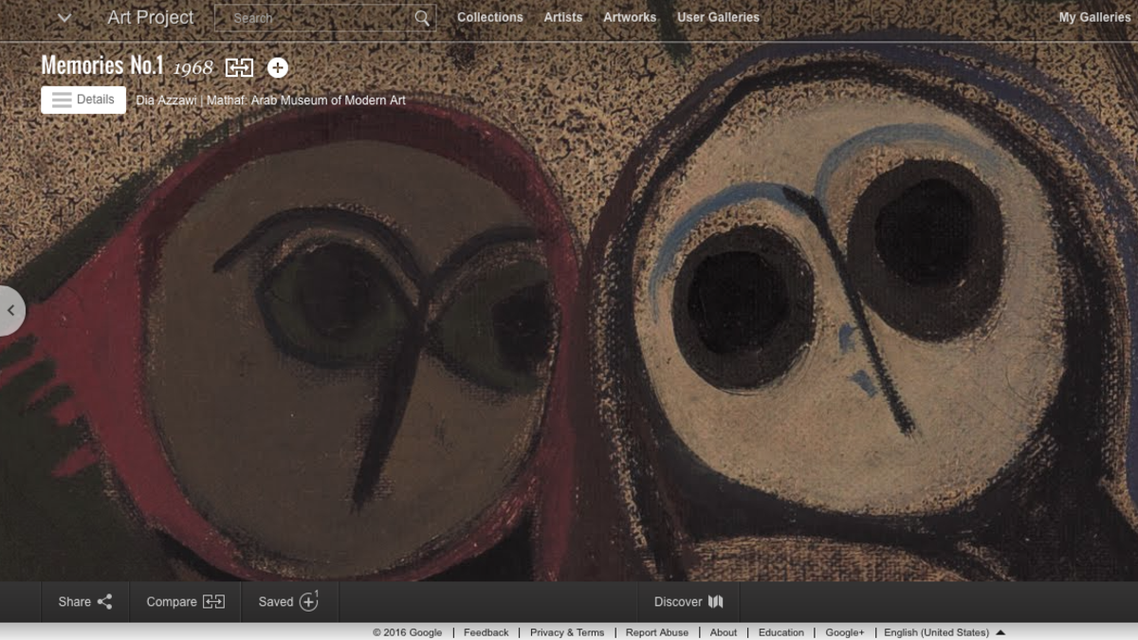The width and height of the screenshot is (1138, 640).
Task: Add artwork with the white plus circle
Action: pos(277,67)
